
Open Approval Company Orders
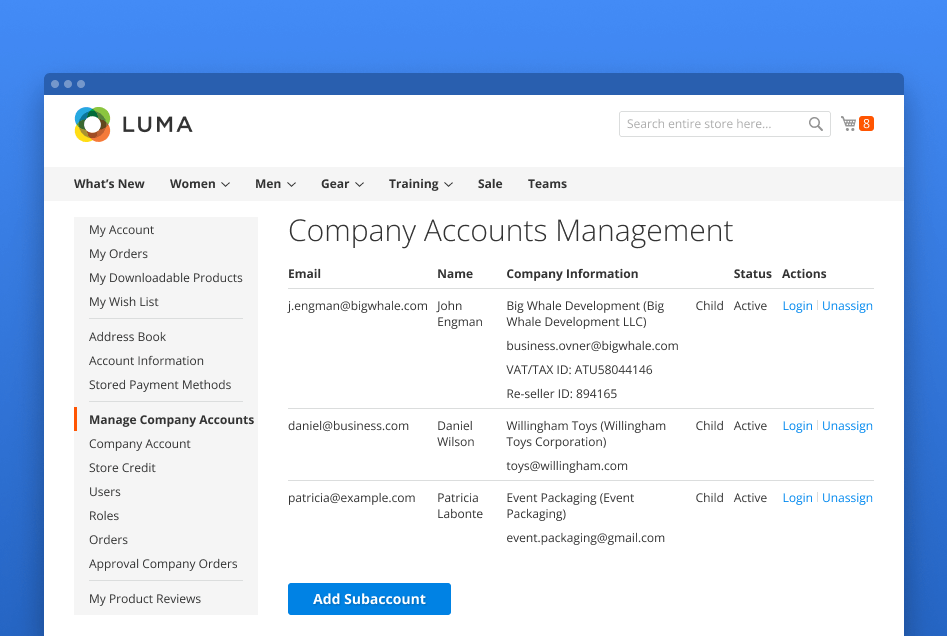(x=163, y=563)
